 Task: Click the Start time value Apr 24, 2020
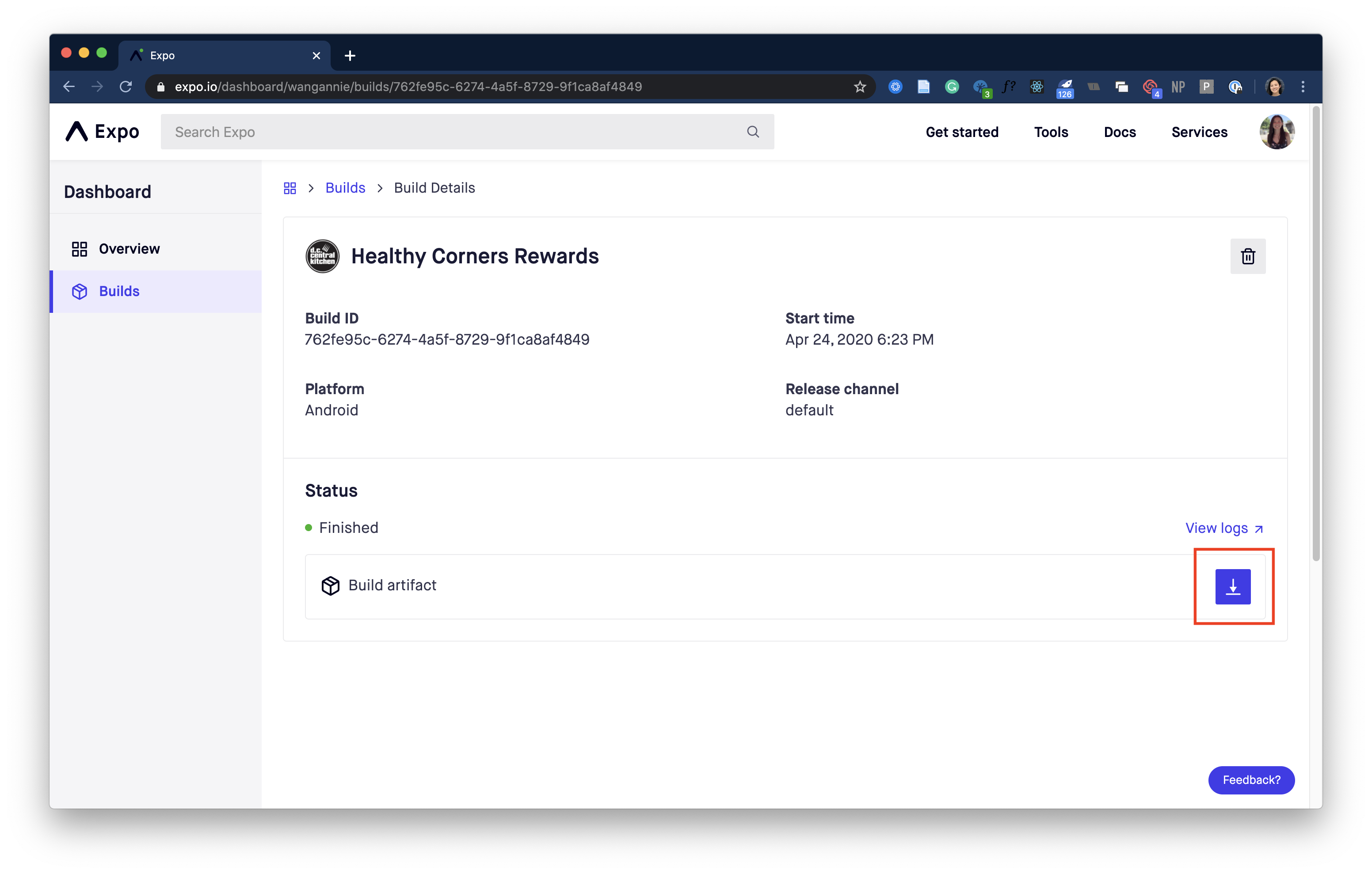pyautogui.click(x=859, y=340)
